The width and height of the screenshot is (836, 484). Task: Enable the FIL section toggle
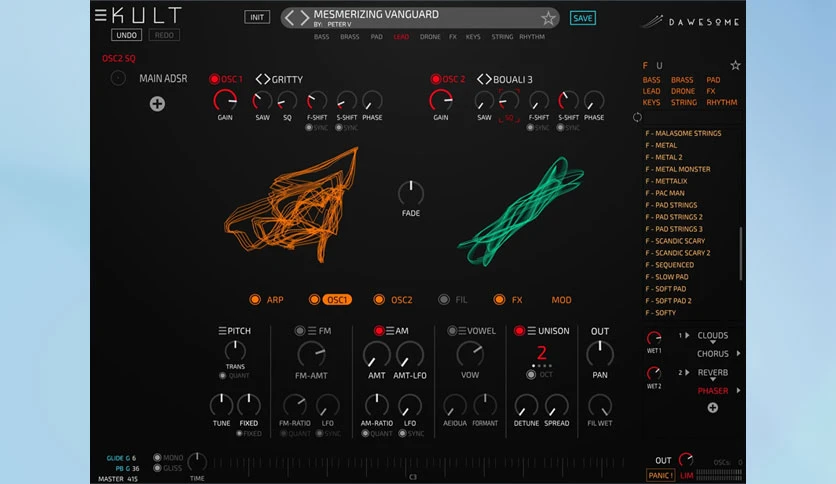click(x=444, y=300)
